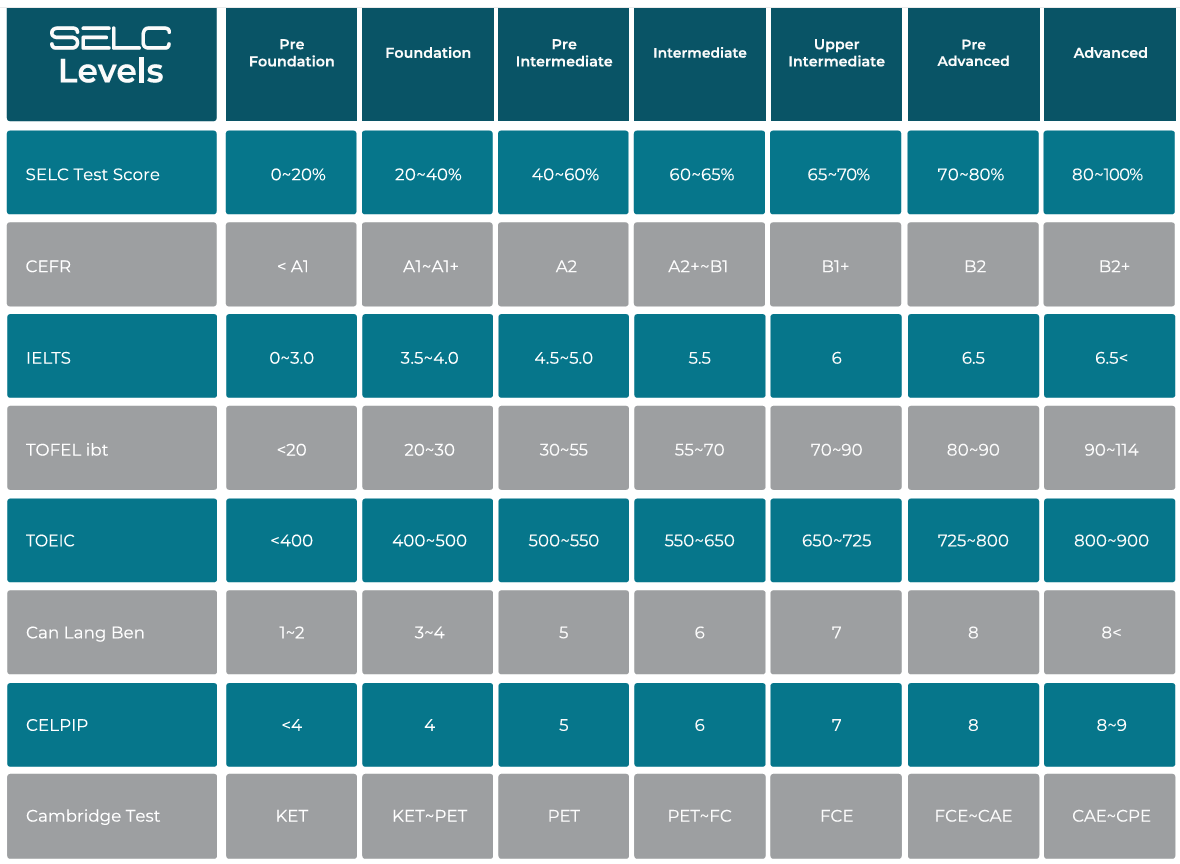This screenshot has width=1180, height=864.
Task: Click the SELC Levels logo header
Action: click(111, 64)
